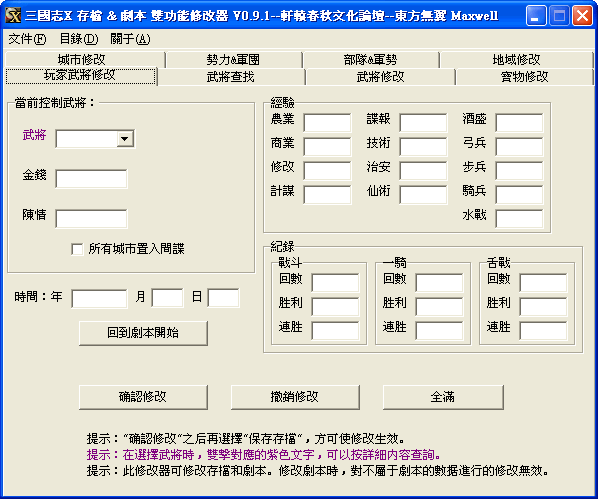
Task: Enable 所有城市置入間諜 checkbox
Action: (77, 249)
